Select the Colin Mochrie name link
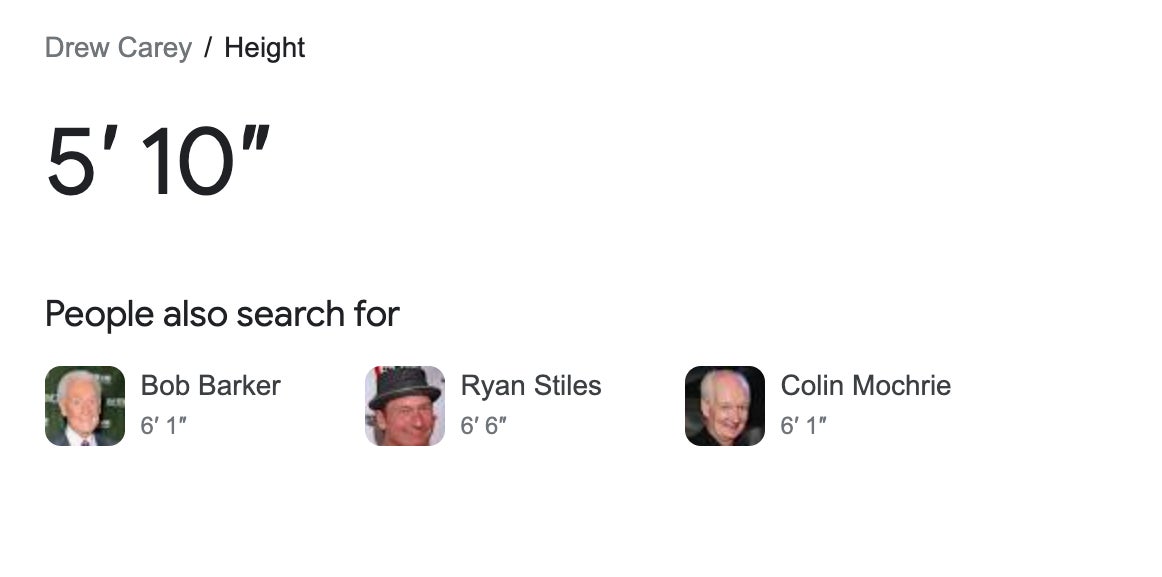The width and height of the screenshot is (1162, 577). (x=865, y=386)
